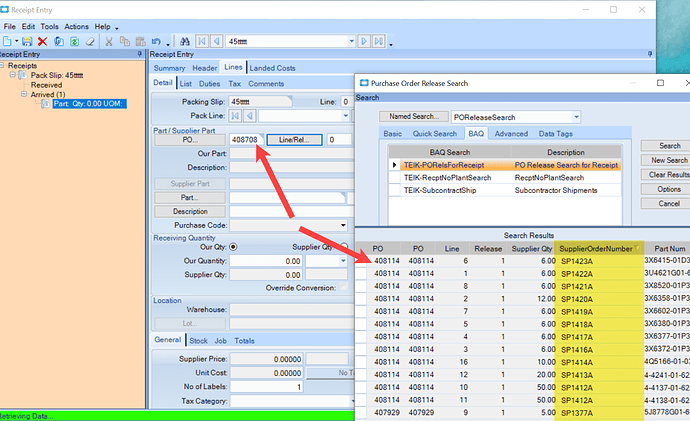The height and width of the screenshot is (421, 690).
Task: Click the Line/Rel... button
Action: [x=294, y=140]
